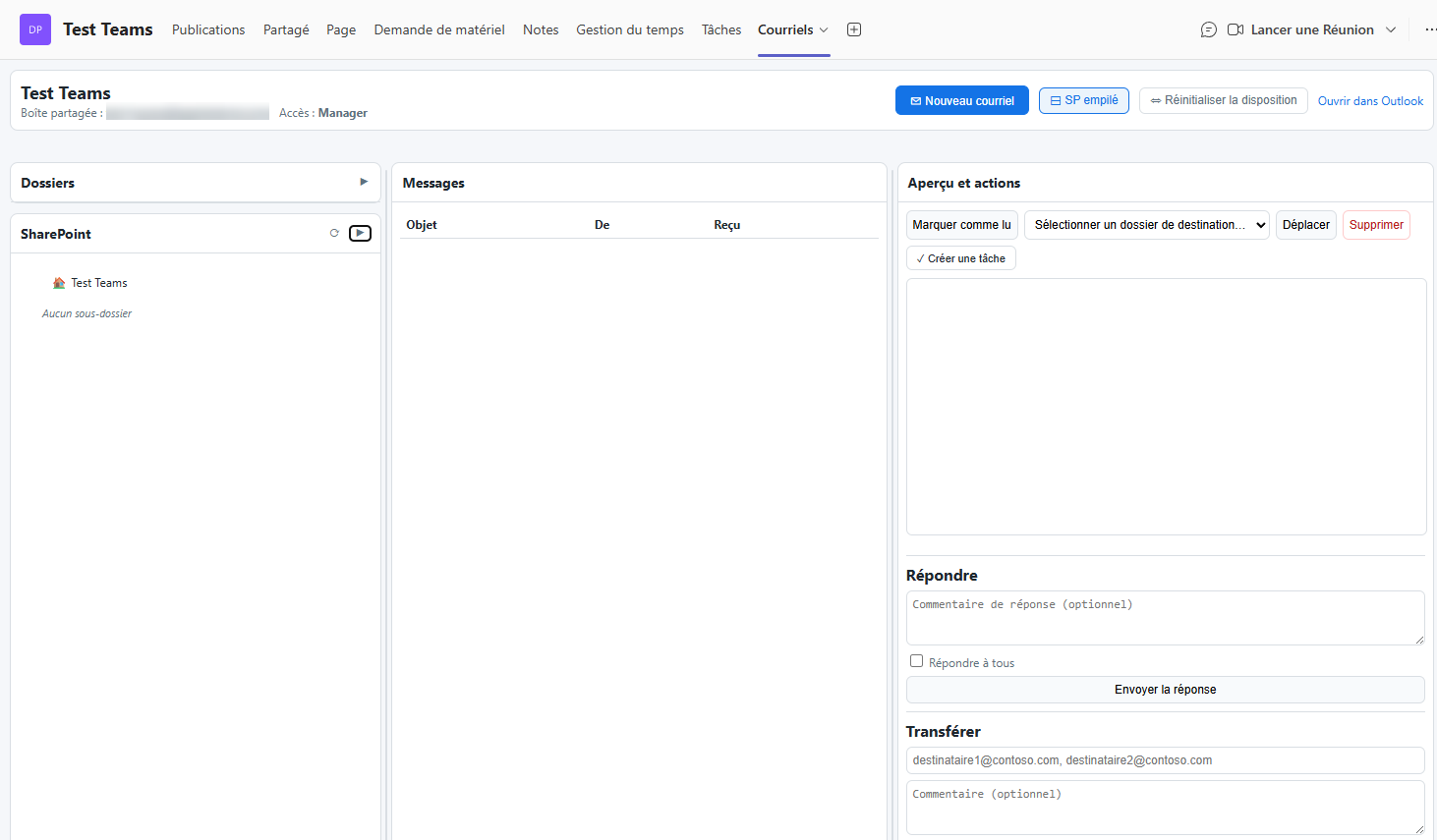Click the reply comment text area
The width and height of the screenshot is (1437, 840).
(1166, 618)
